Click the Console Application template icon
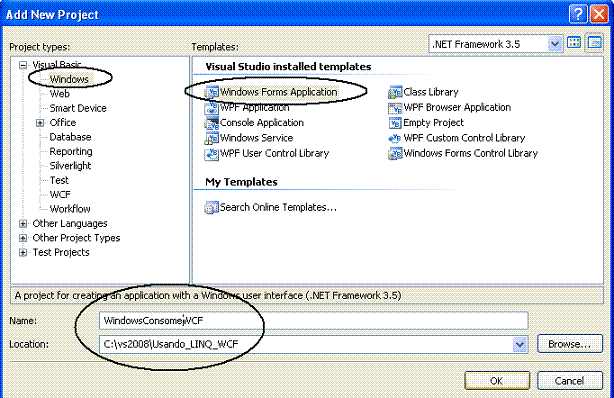 tap(211, 123)
